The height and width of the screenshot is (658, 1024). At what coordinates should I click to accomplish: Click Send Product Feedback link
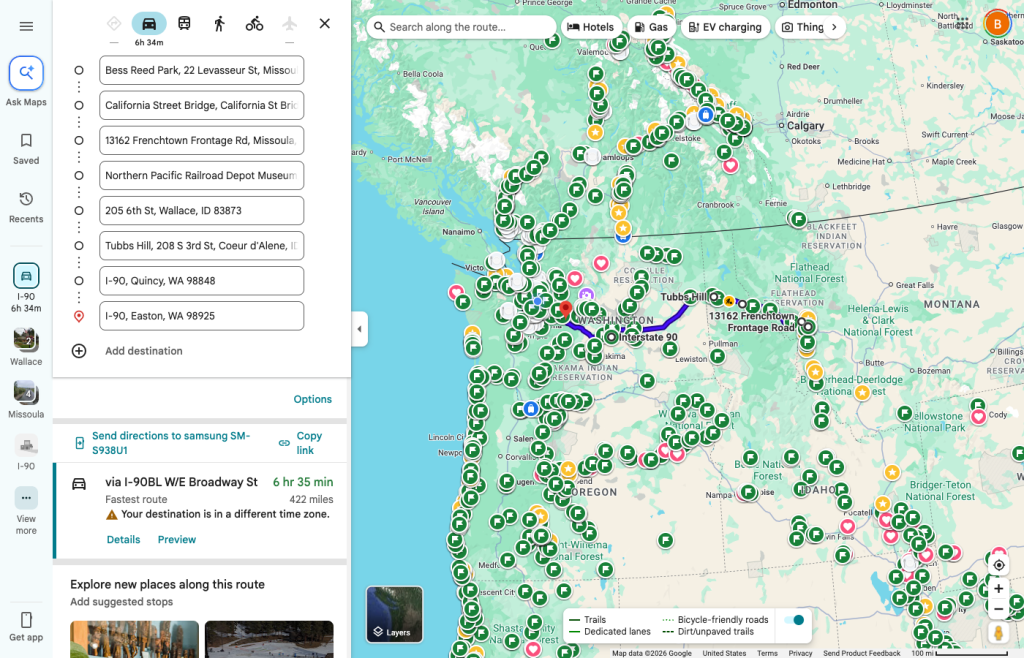(861, 653)
